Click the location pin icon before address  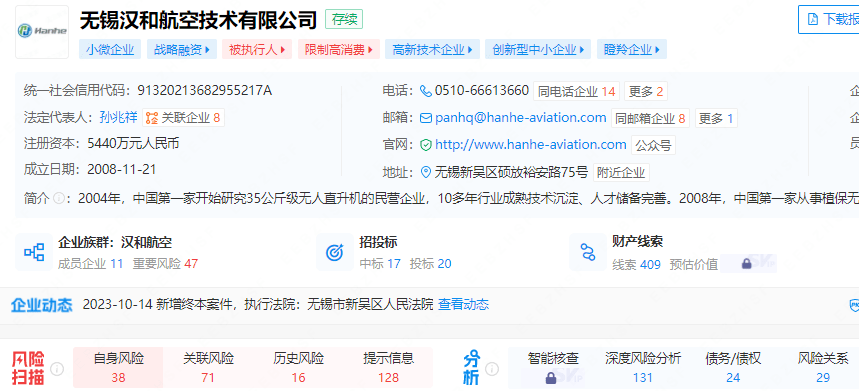tap(426, 172)
